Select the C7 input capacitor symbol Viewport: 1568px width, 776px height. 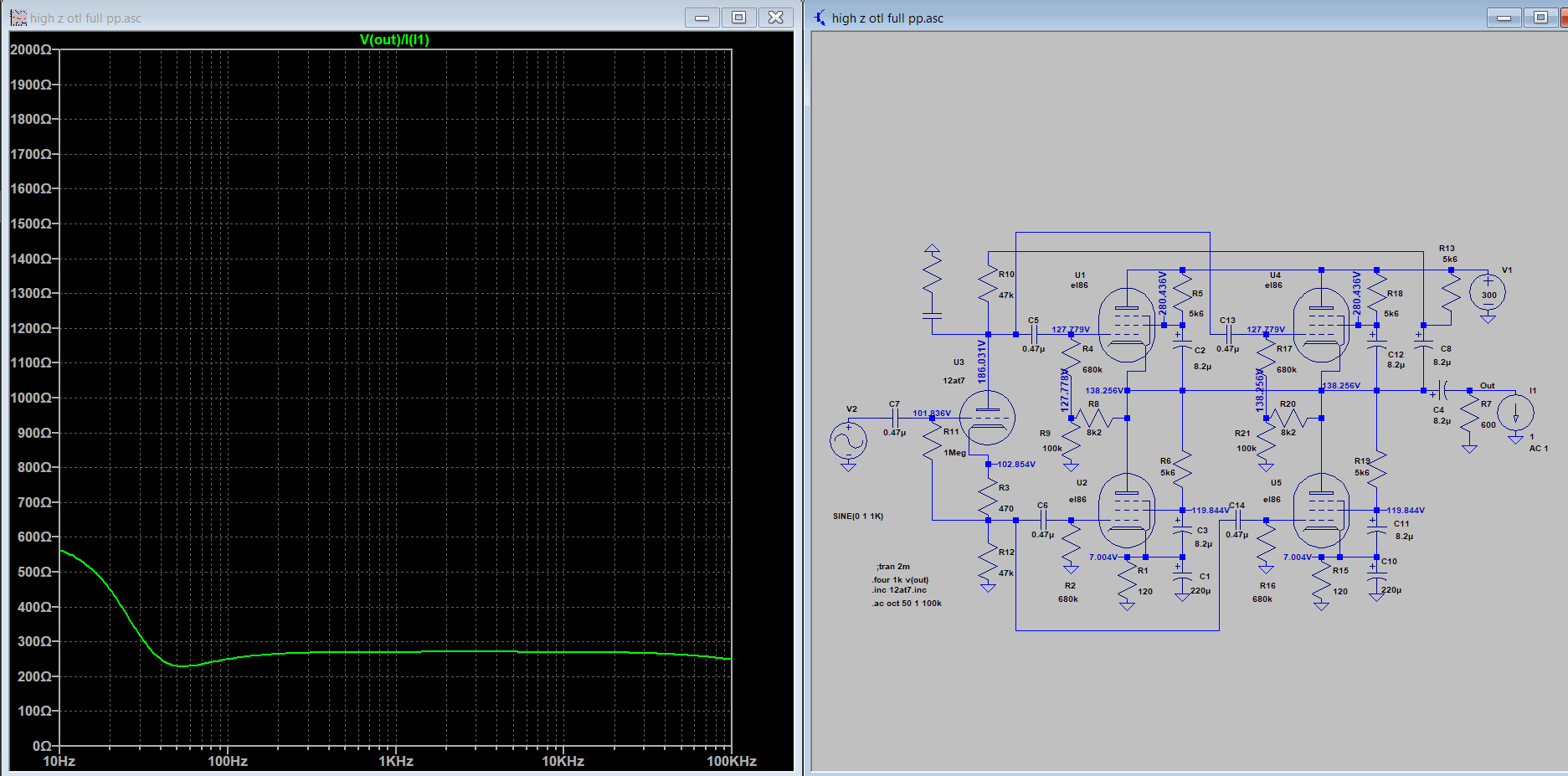[x=895, y=418]
